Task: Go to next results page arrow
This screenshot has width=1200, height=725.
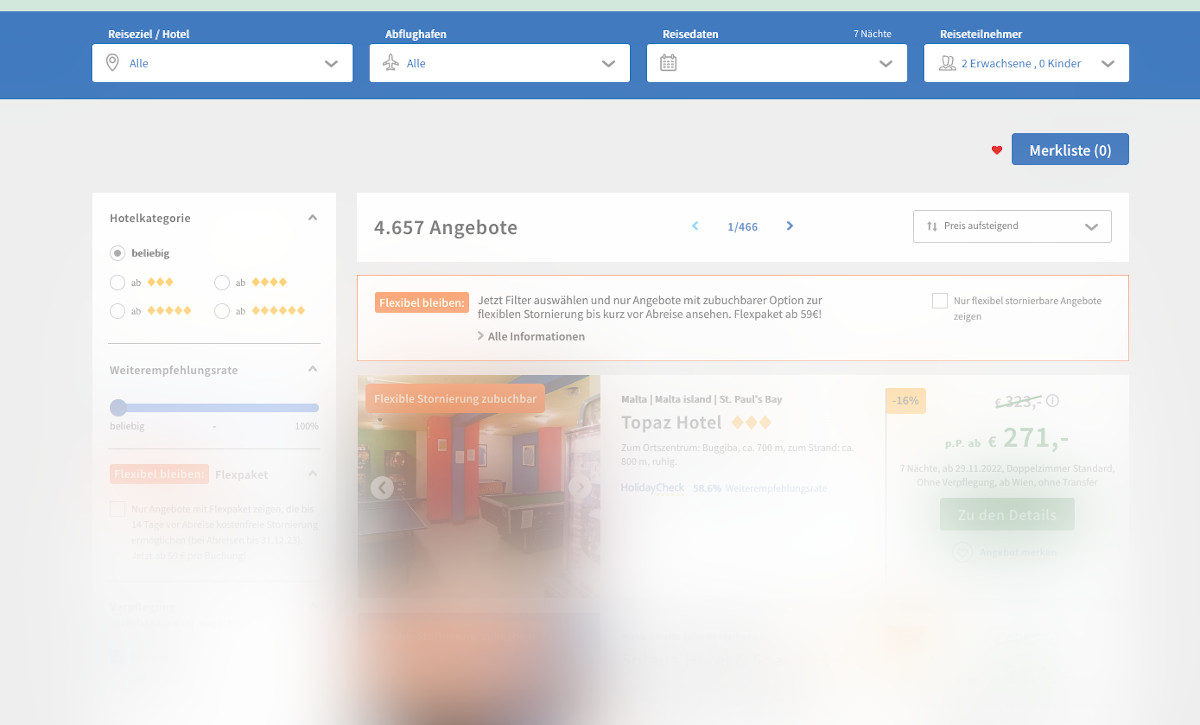Action: pyautogui.click(x=789, y=226)
